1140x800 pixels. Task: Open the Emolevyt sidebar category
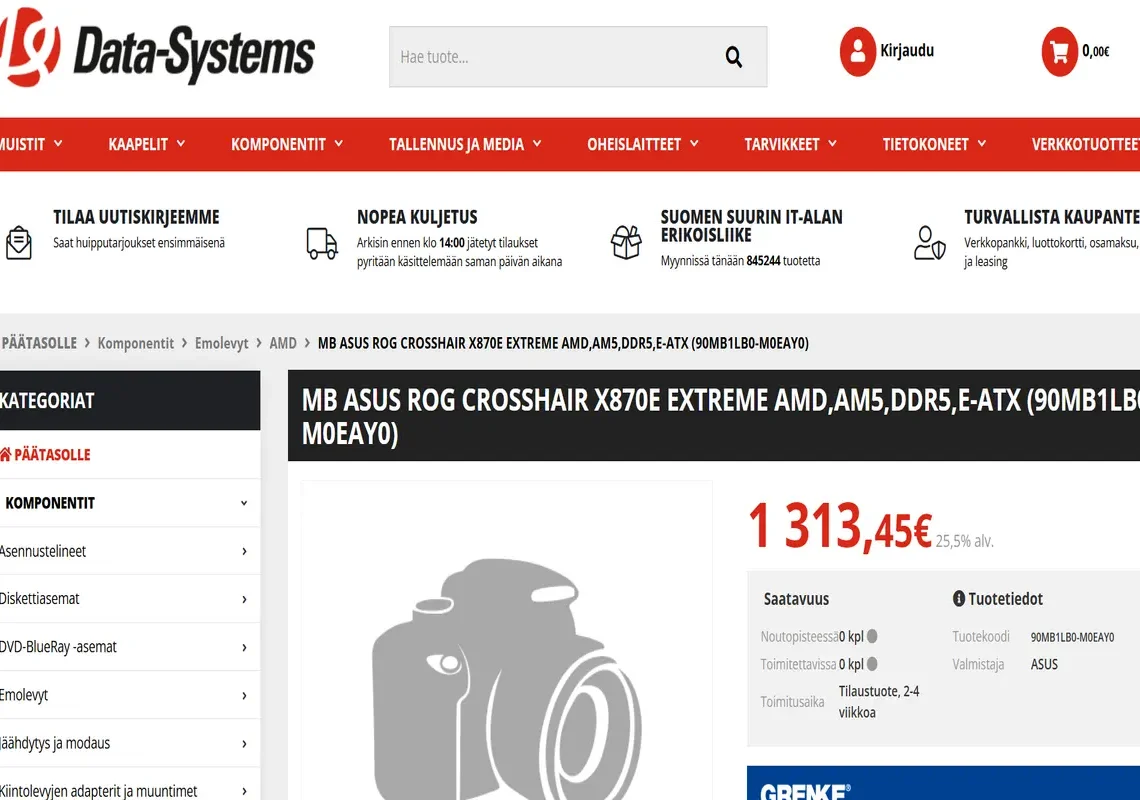click(24, 695)
